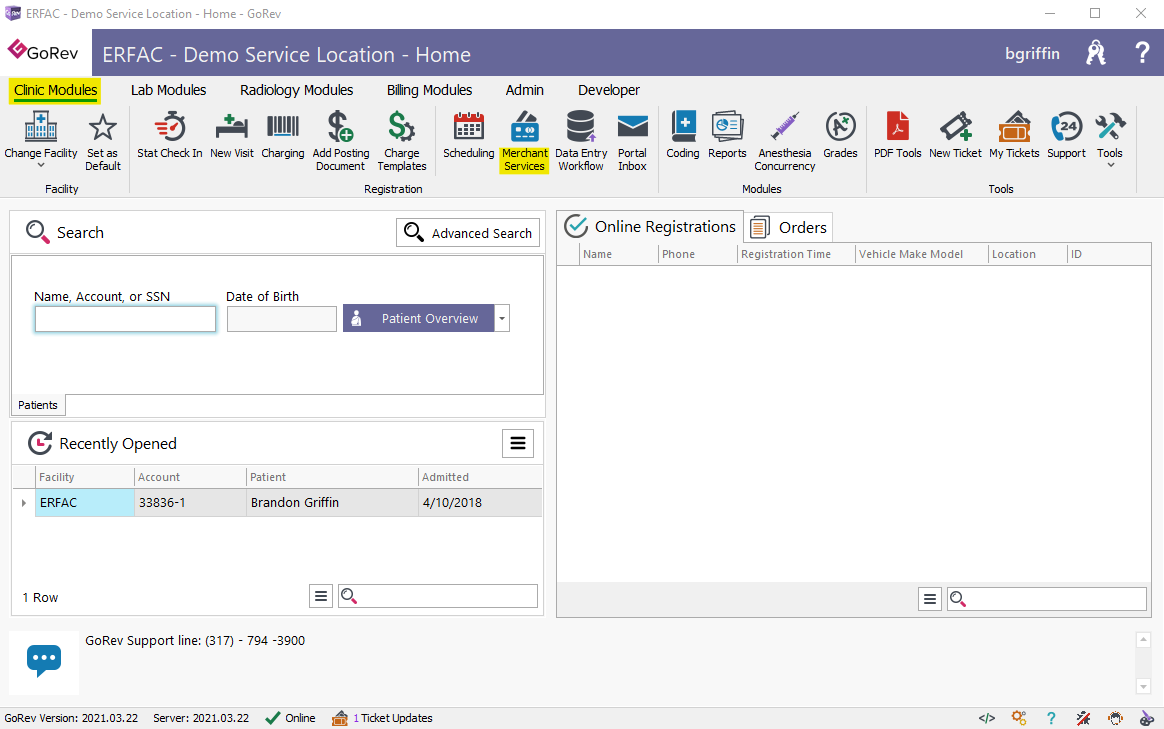Open 24-hour Support
Viewport: 1164px width, 729px height.
click(x=1067, y=135)
